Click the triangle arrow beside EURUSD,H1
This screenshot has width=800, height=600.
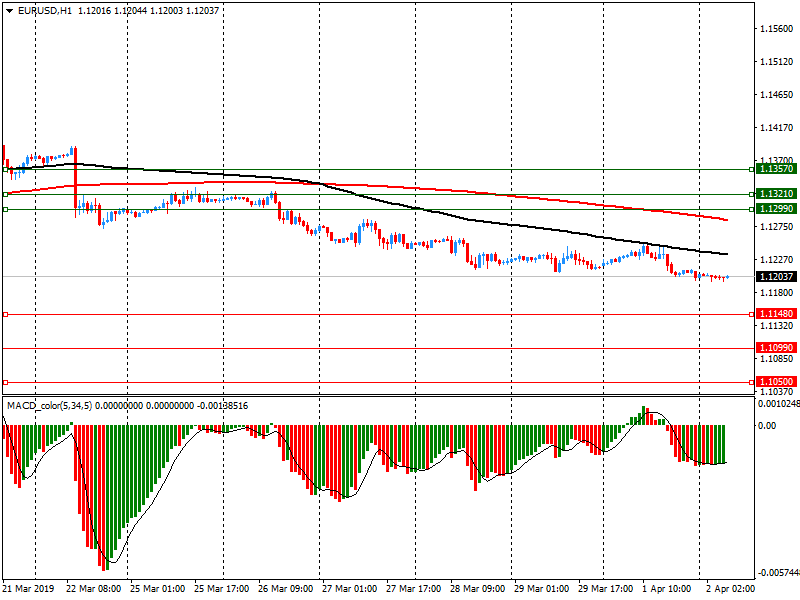[x=9, y=10]
